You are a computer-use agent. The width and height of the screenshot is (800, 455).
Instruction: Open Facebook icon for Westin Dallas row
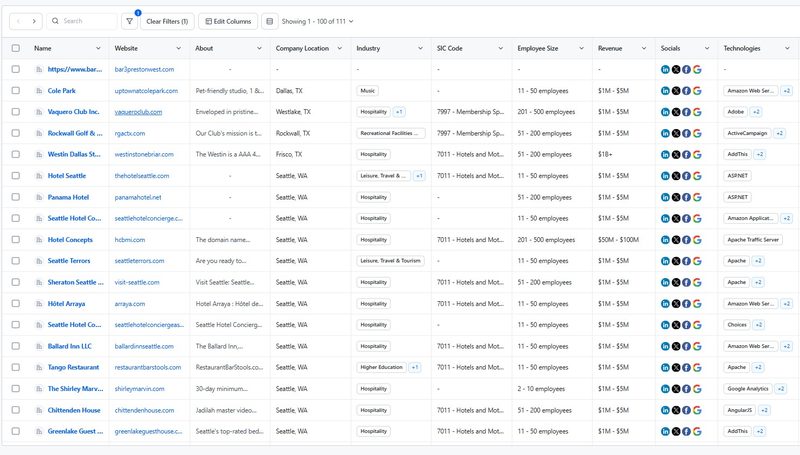687,155
